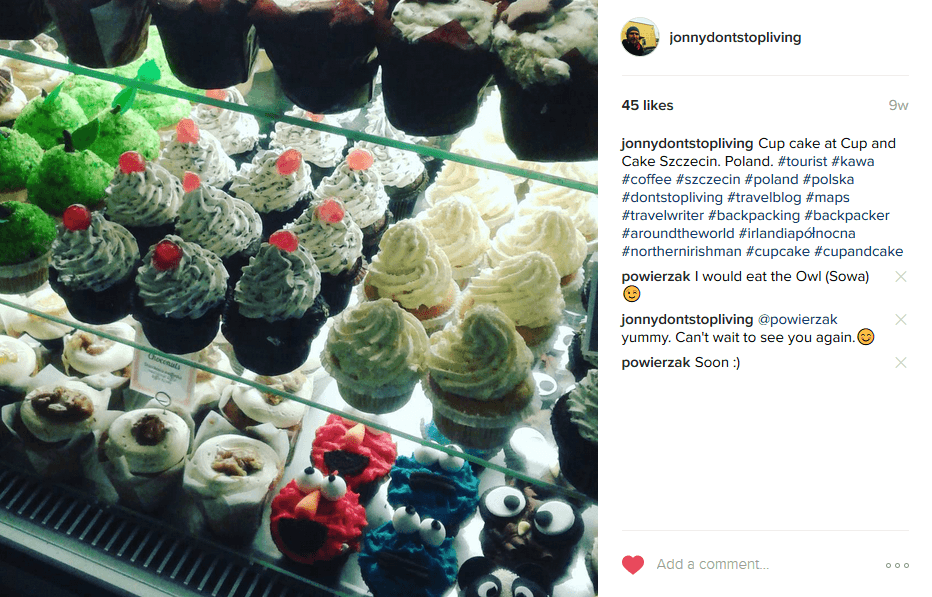Delete the 'I would eat the Owl' comment
This screenshot has width=932, height=597.
point(900,276)
